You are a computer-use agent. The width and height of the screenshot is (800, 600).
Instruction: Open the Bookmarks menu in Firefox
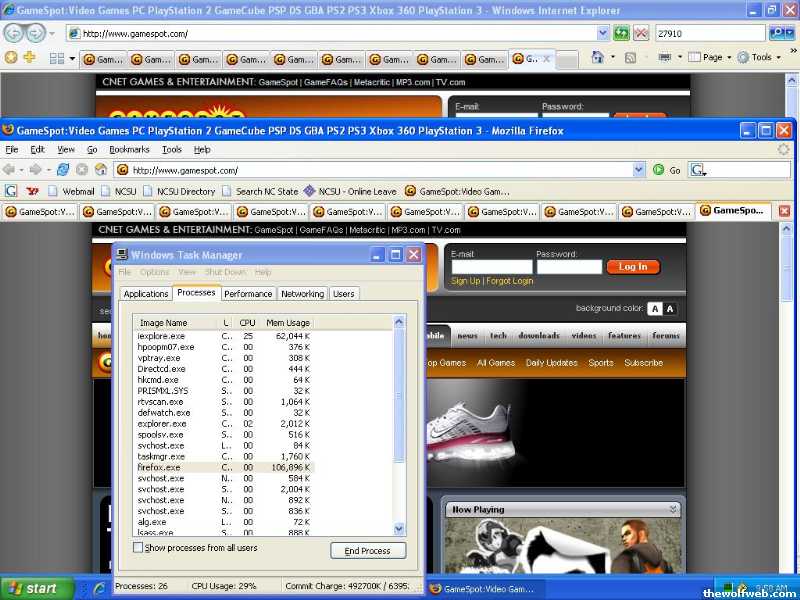[x=129, y=149]
